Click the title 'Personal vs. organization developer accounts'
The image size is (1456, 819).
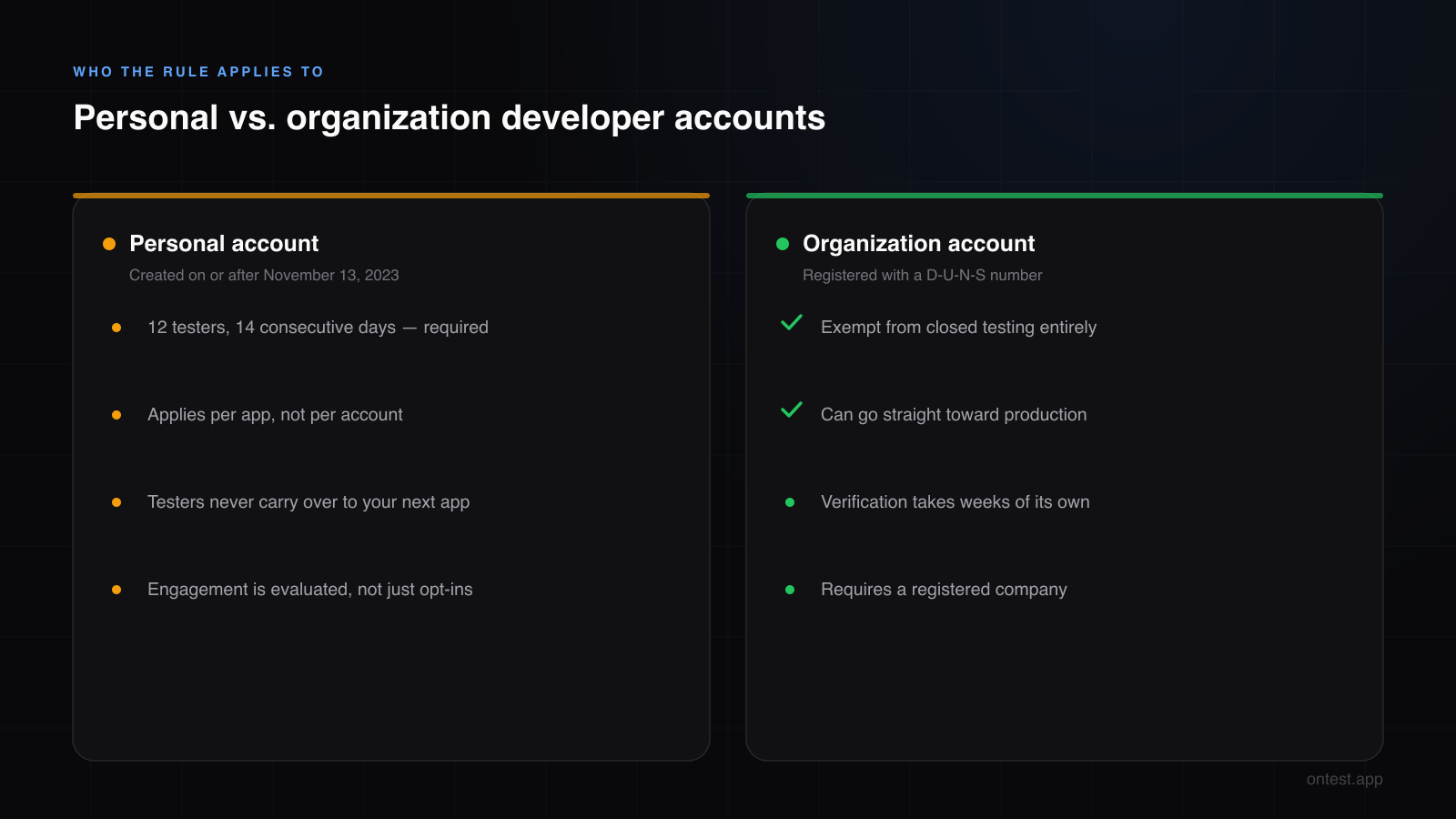click(x=450, y=117)
